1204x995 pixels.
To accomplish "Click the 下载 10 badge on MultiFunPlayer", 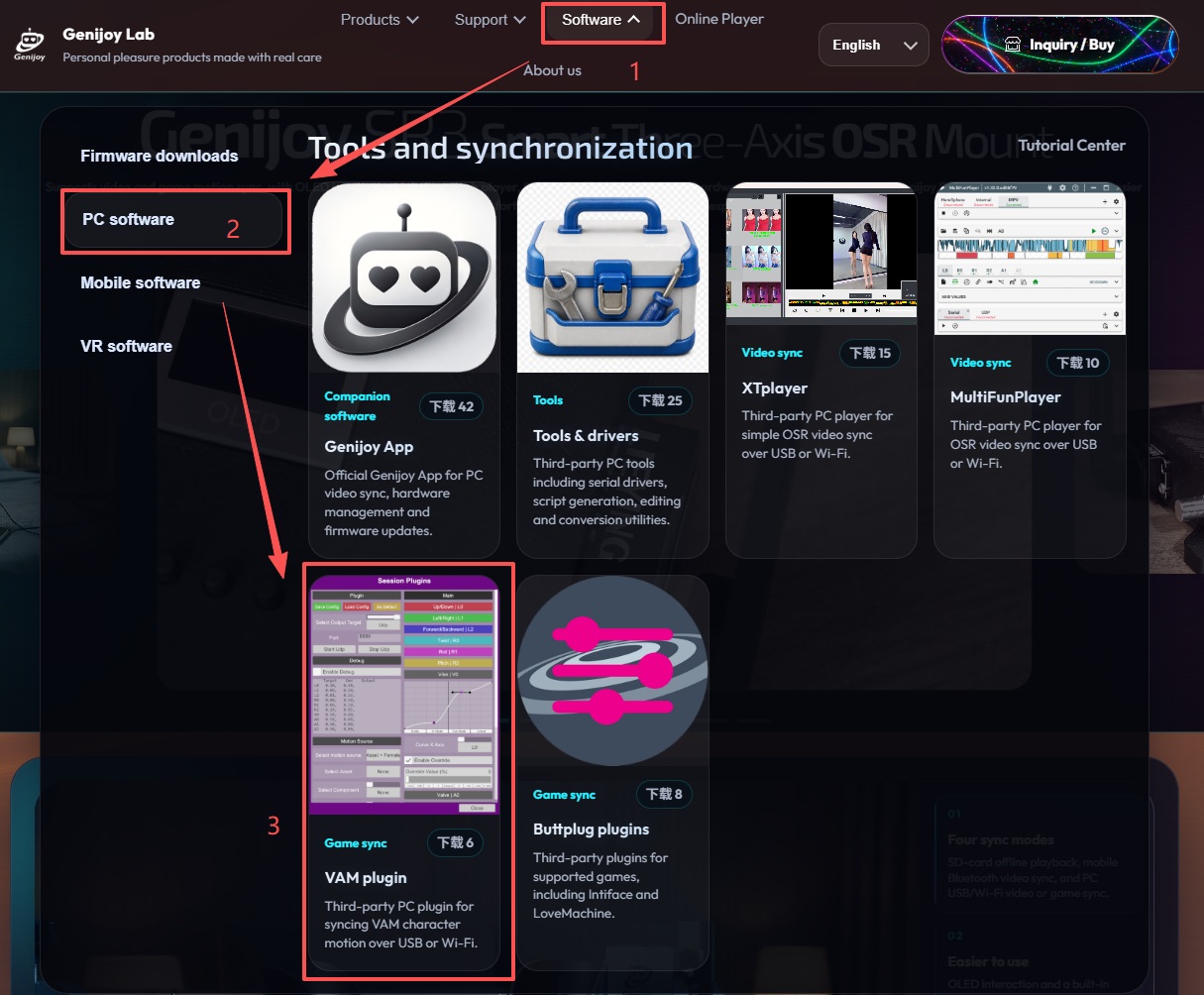I will pyautogui.click(x=1078, y=363).
